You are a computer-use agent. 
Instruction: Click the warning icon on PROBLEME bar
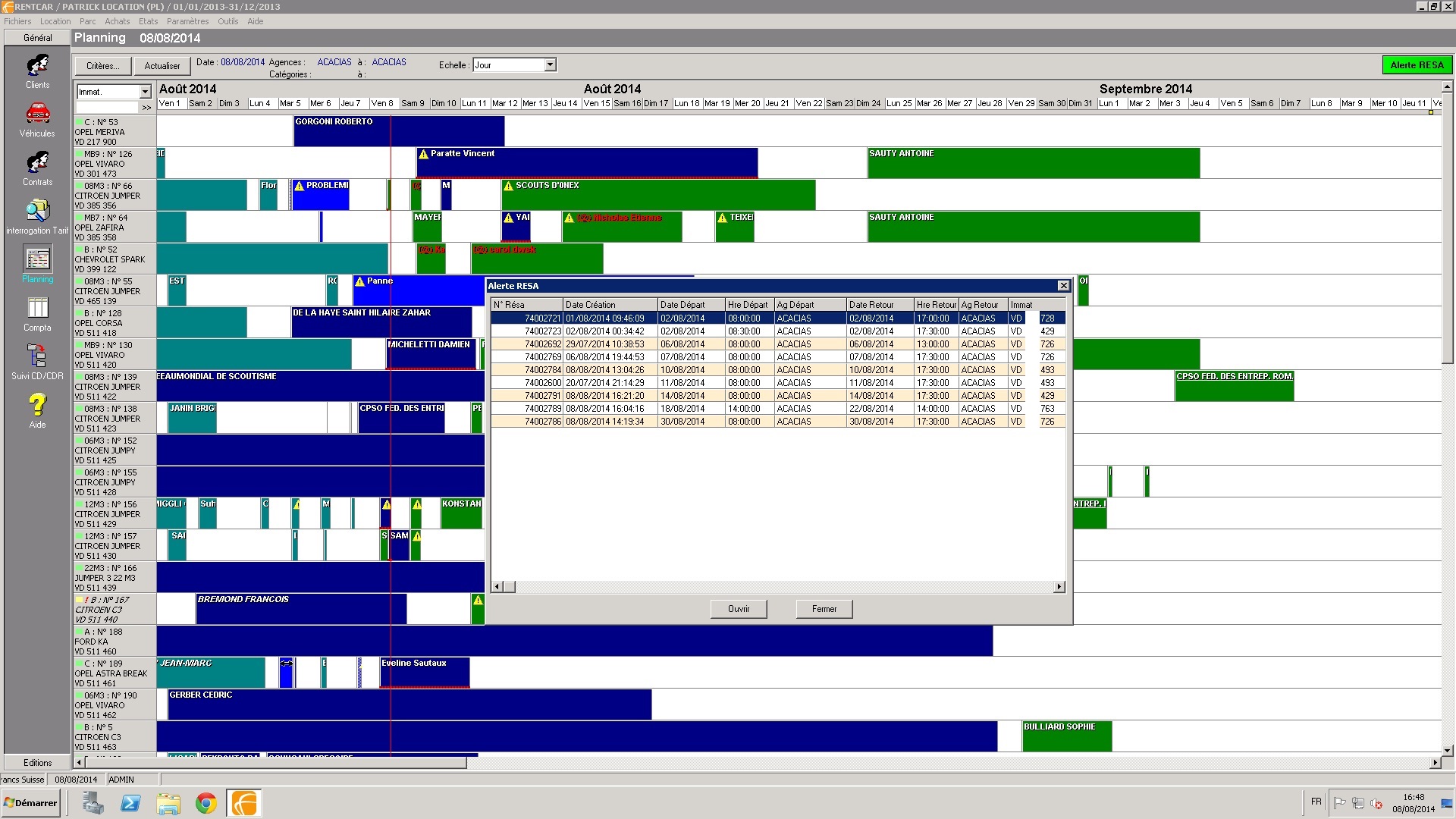(x=299, y=186)
